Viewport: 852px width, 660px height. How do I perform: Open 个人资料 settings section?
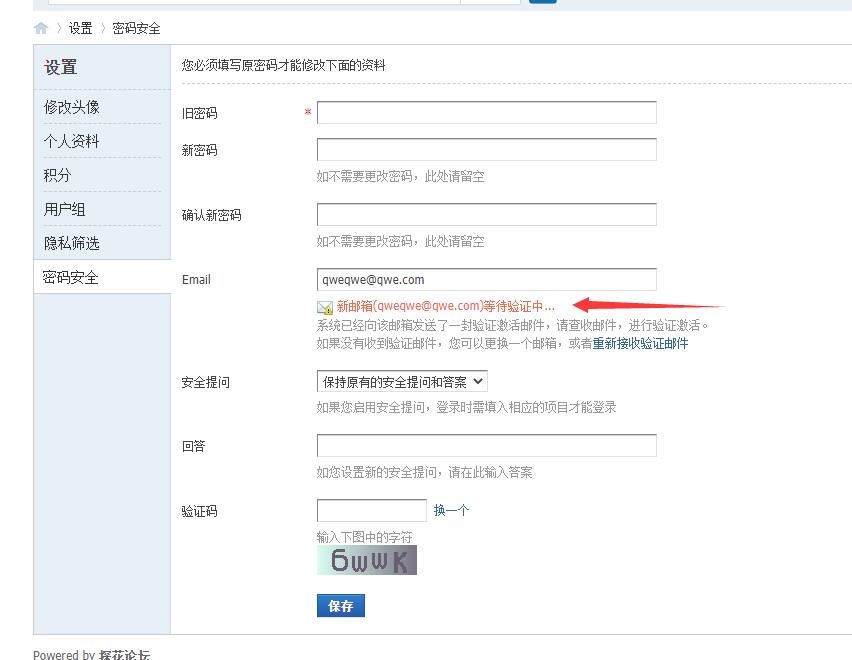tap(72, 141)
